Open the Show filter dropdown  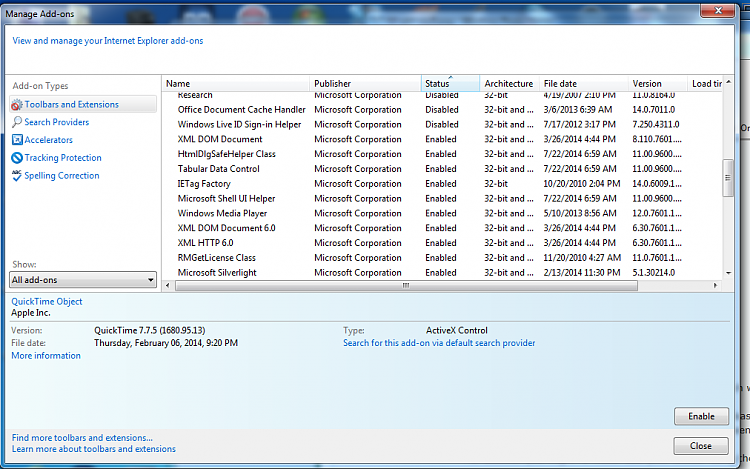coord(83,280)
